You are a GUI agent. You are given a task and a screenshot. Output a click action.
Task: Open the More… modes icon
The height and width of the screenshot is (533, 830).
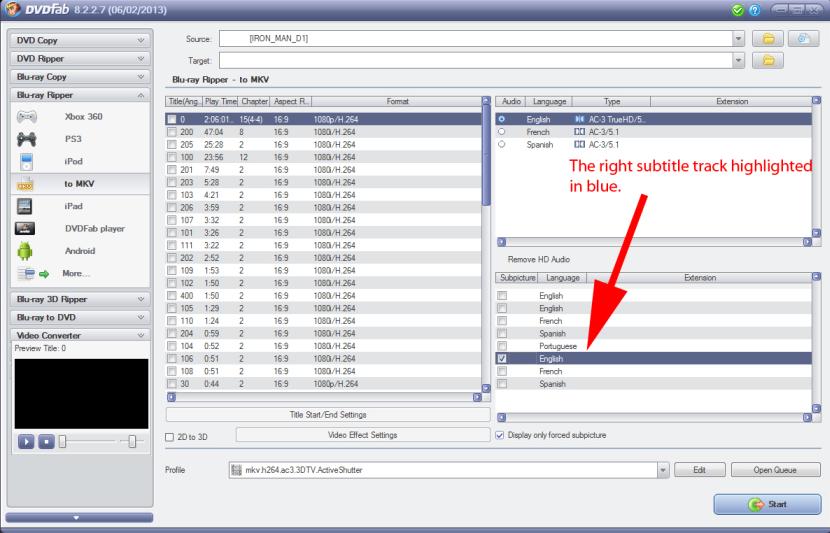pos(33,274)
